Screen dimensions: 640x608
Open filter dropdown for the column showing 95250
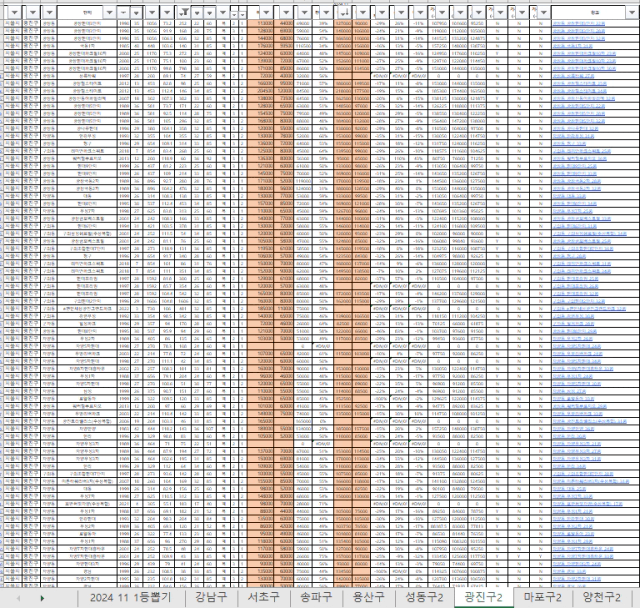click(479, 13)
